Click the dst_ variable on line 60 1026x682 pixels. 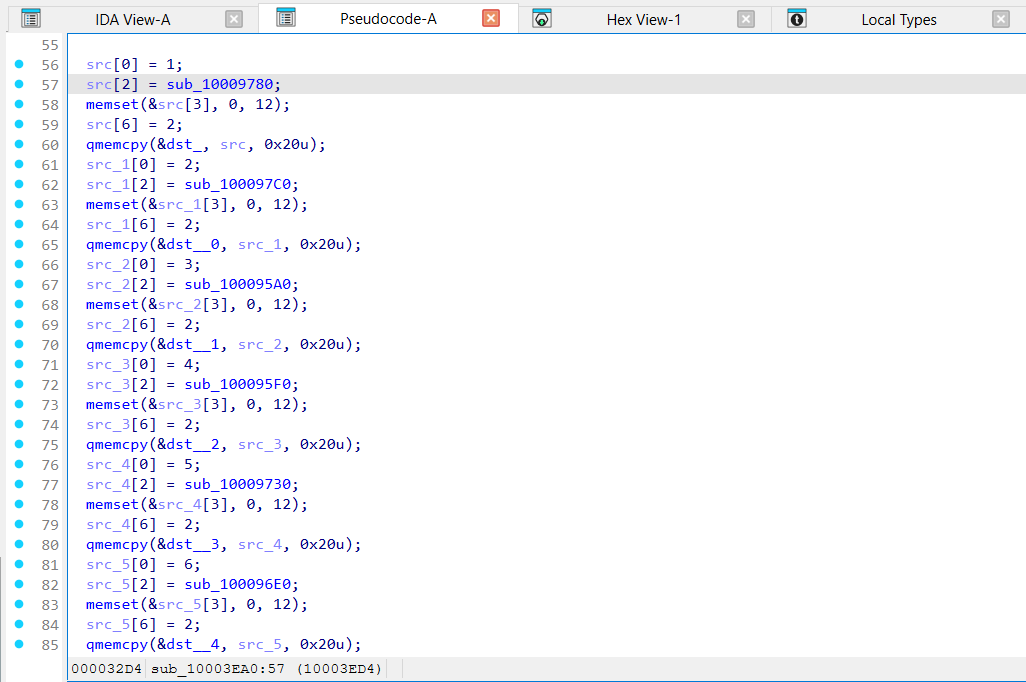183,145
